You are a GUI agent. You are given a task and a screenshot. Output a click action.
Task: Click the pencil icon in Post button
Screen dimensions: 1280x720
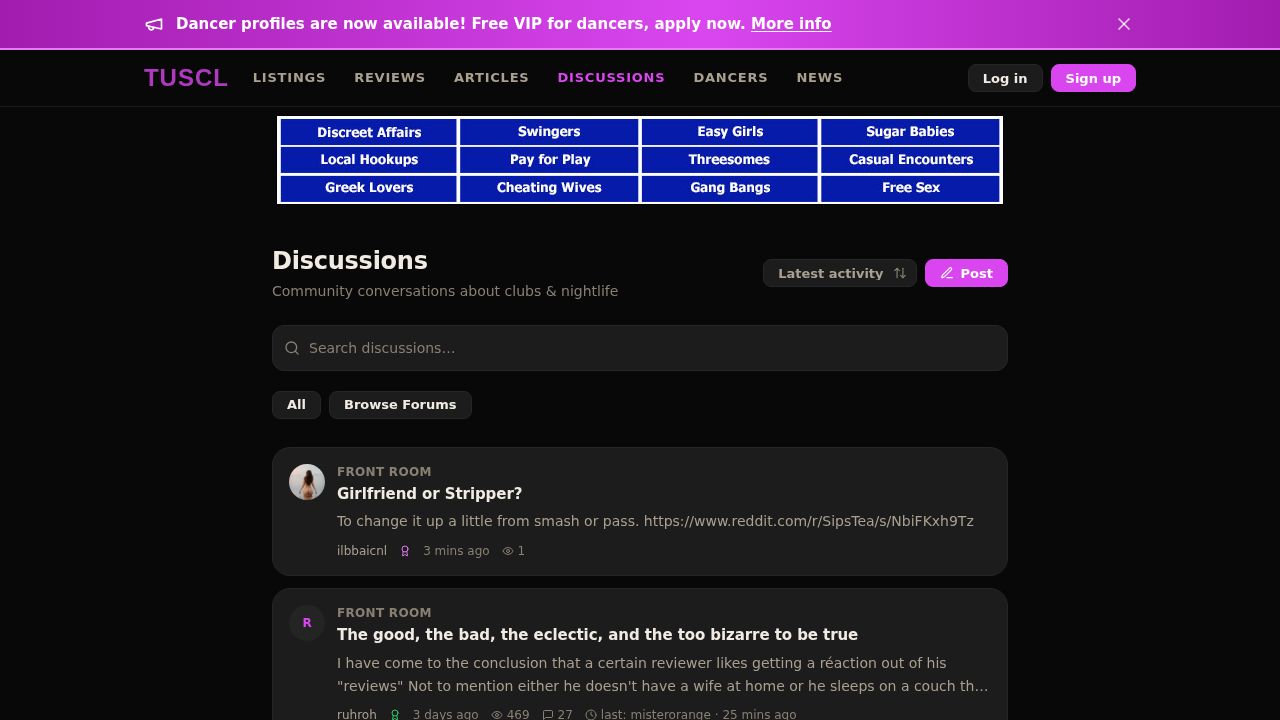947,273
